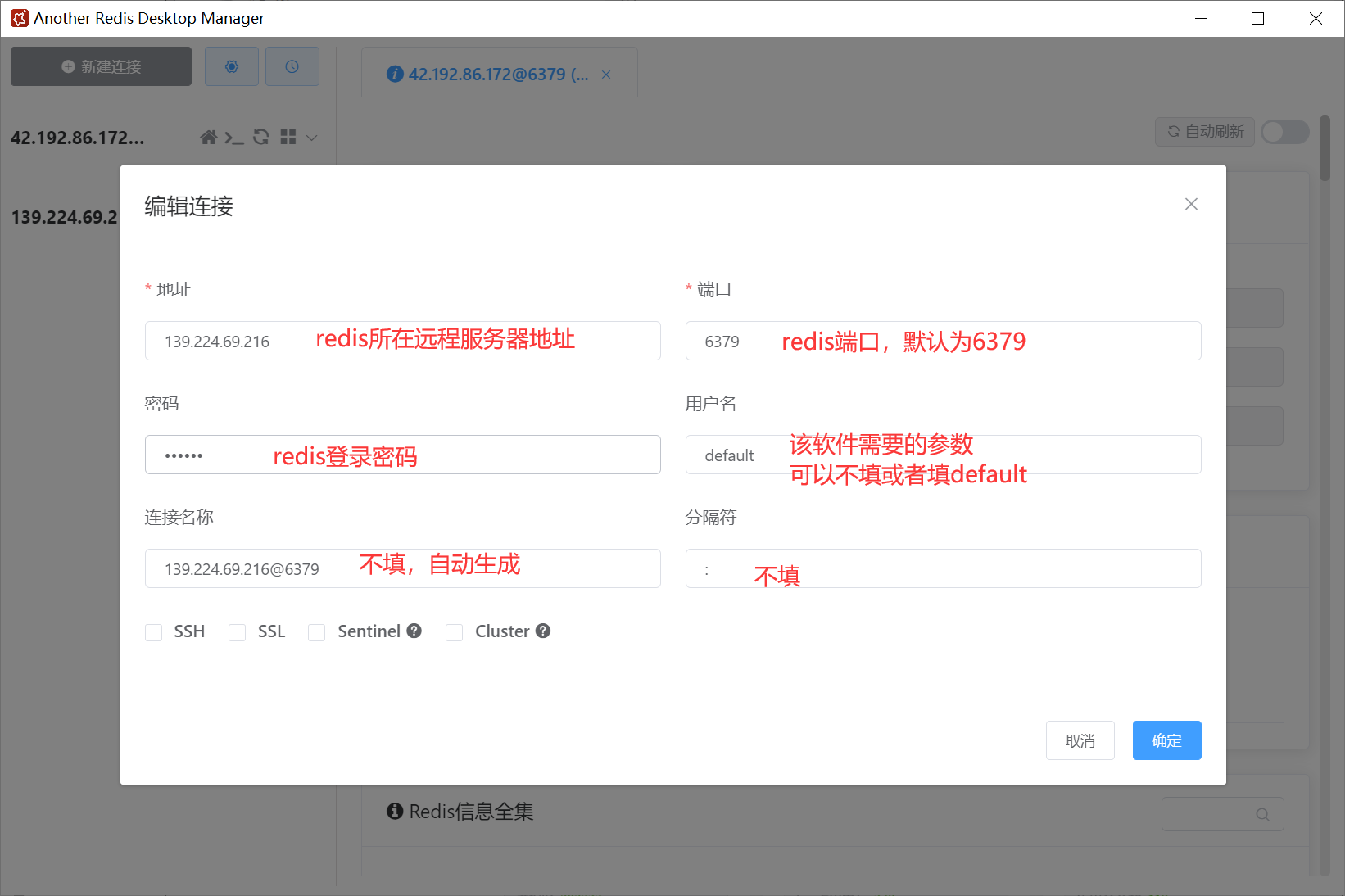This screenshot has width=1345, height=896.
Task: Click the 密码 password input field
Action: tap(403, 455)
